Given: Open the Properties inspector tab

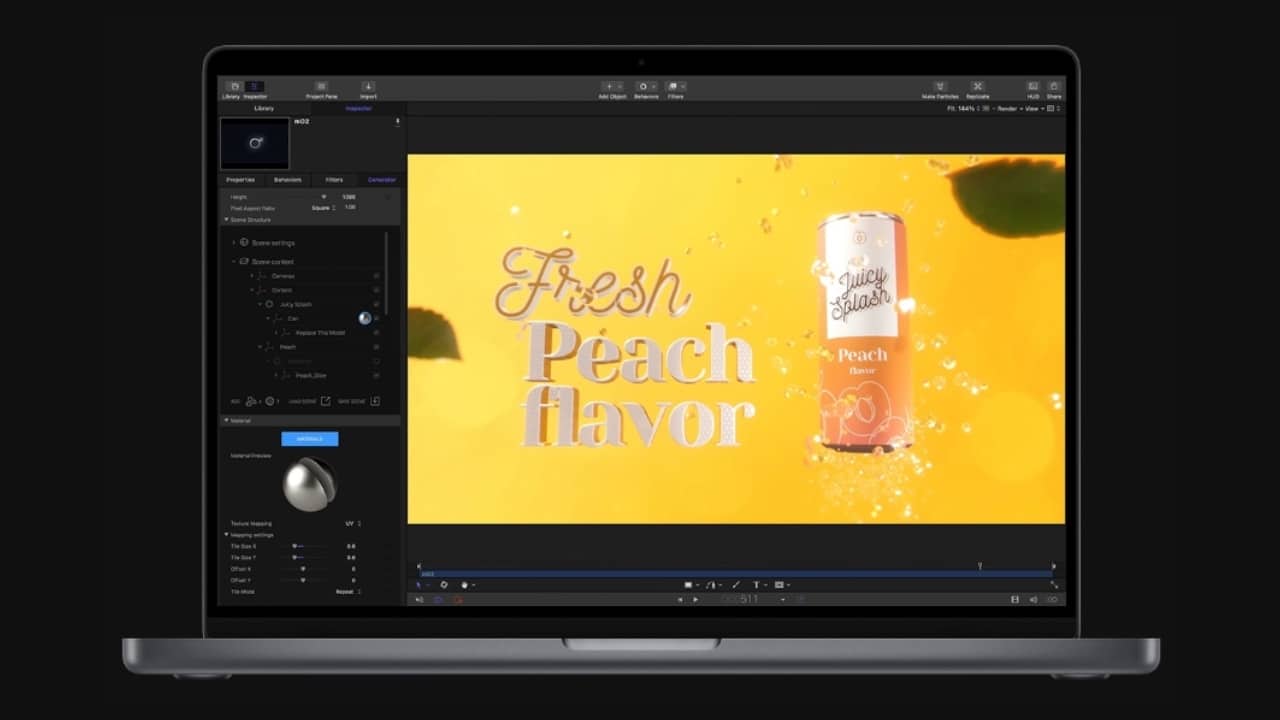Looking at the screenshot, I should pos(240,180).
